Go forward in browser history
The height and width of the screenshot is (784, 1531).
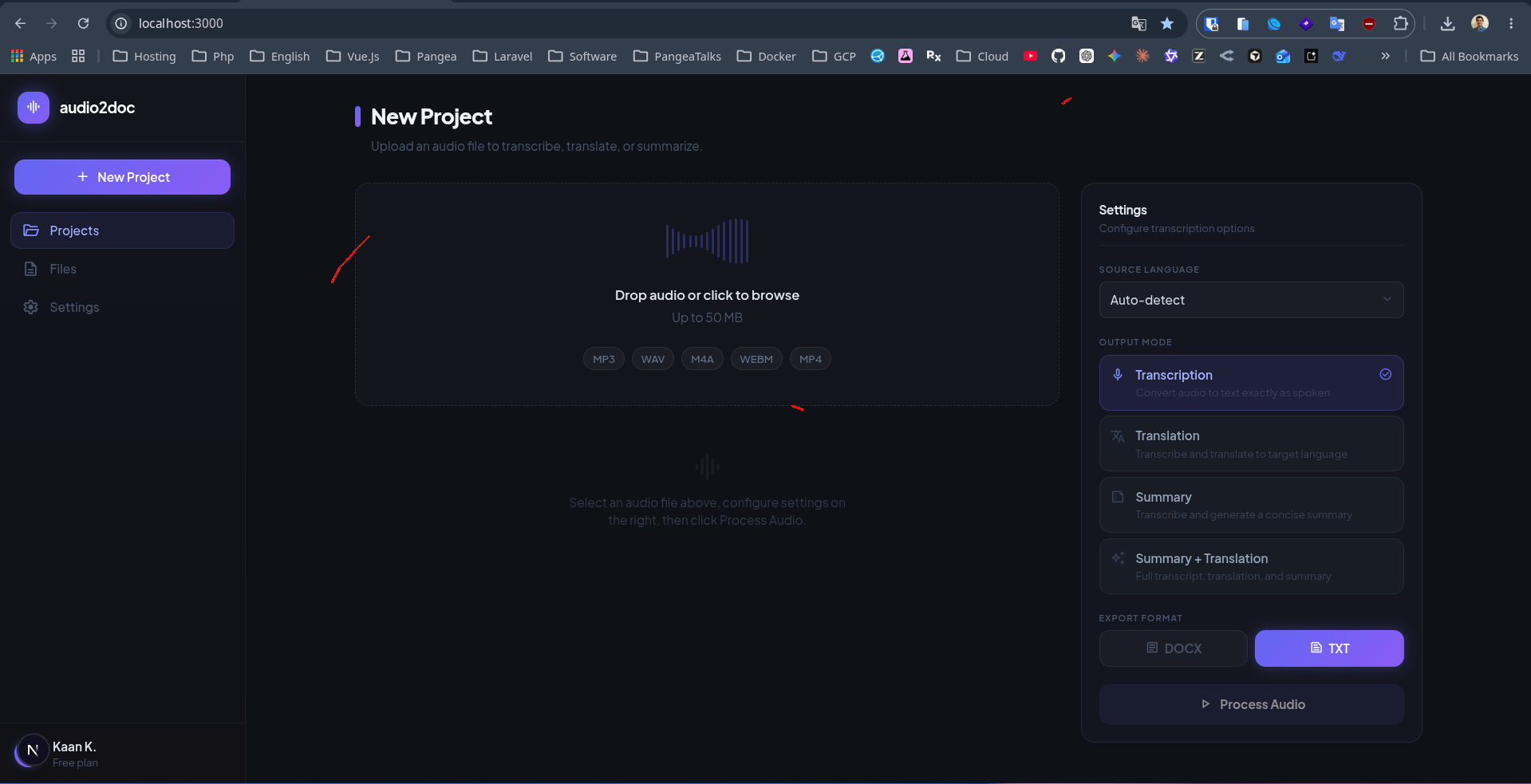52,23
